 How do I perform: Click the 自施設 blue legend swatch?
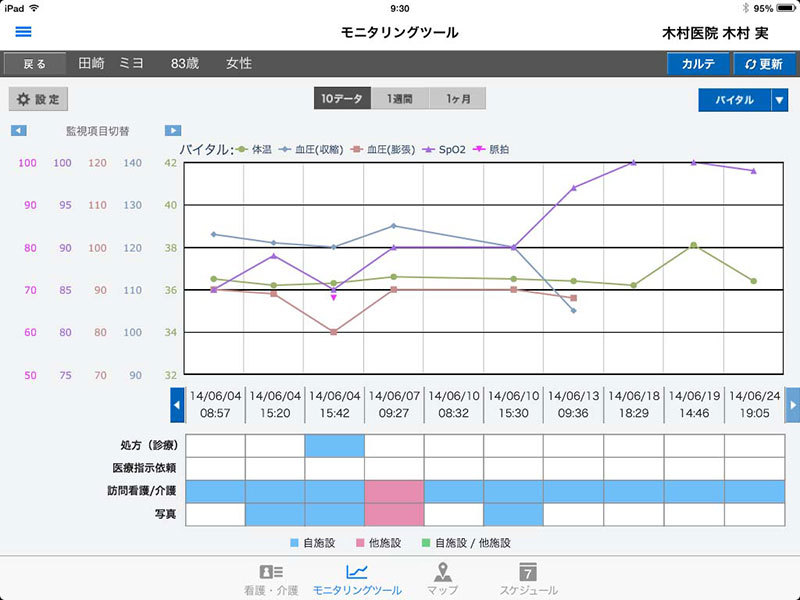click(x=294, y=543)
